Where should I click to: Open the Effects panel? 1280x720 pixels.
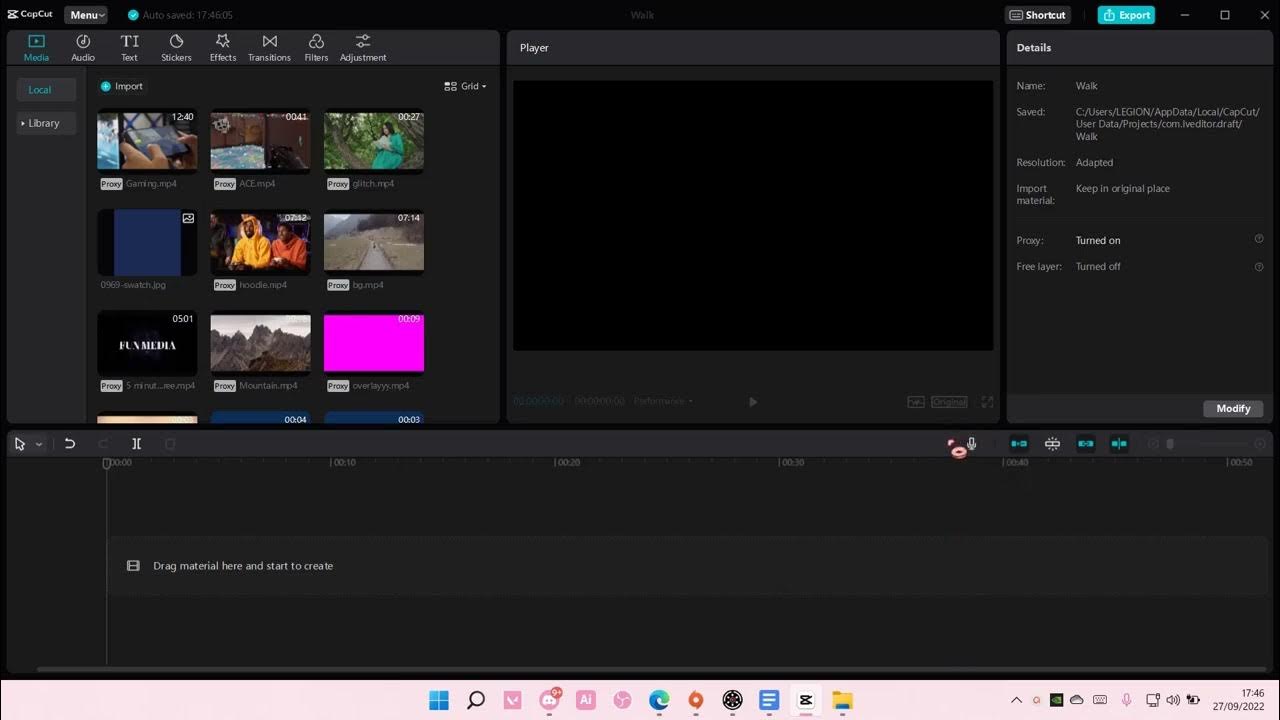[223, 47]
